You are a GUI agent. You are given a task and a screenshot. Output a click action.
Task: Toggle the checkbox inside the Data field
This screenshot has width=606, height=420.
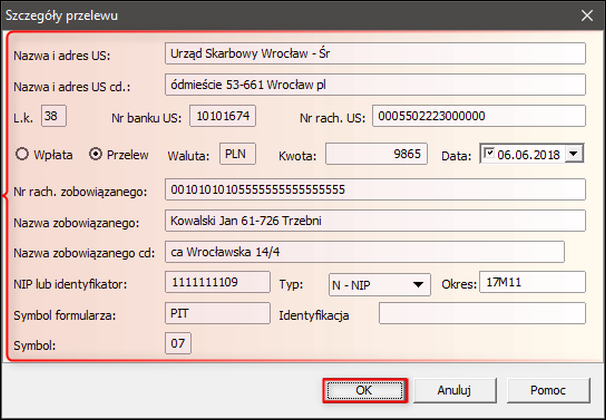coord(489,153)
